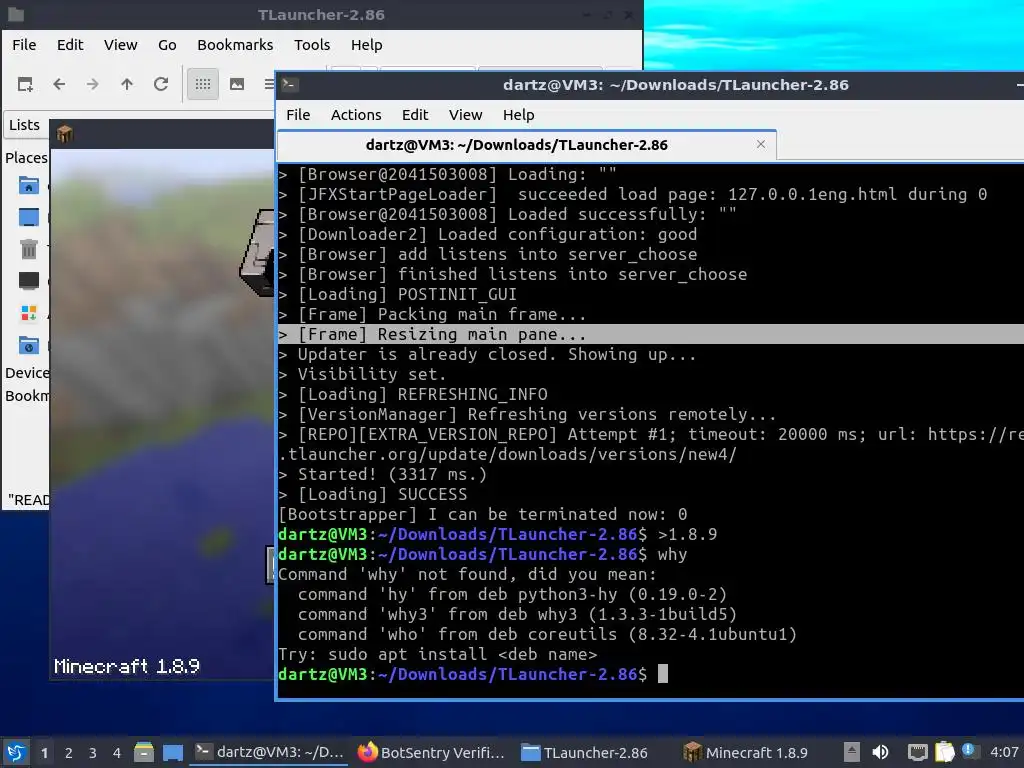
Task: Click highlighted line 'Resizing main pane...'
Action: point(651,334)
